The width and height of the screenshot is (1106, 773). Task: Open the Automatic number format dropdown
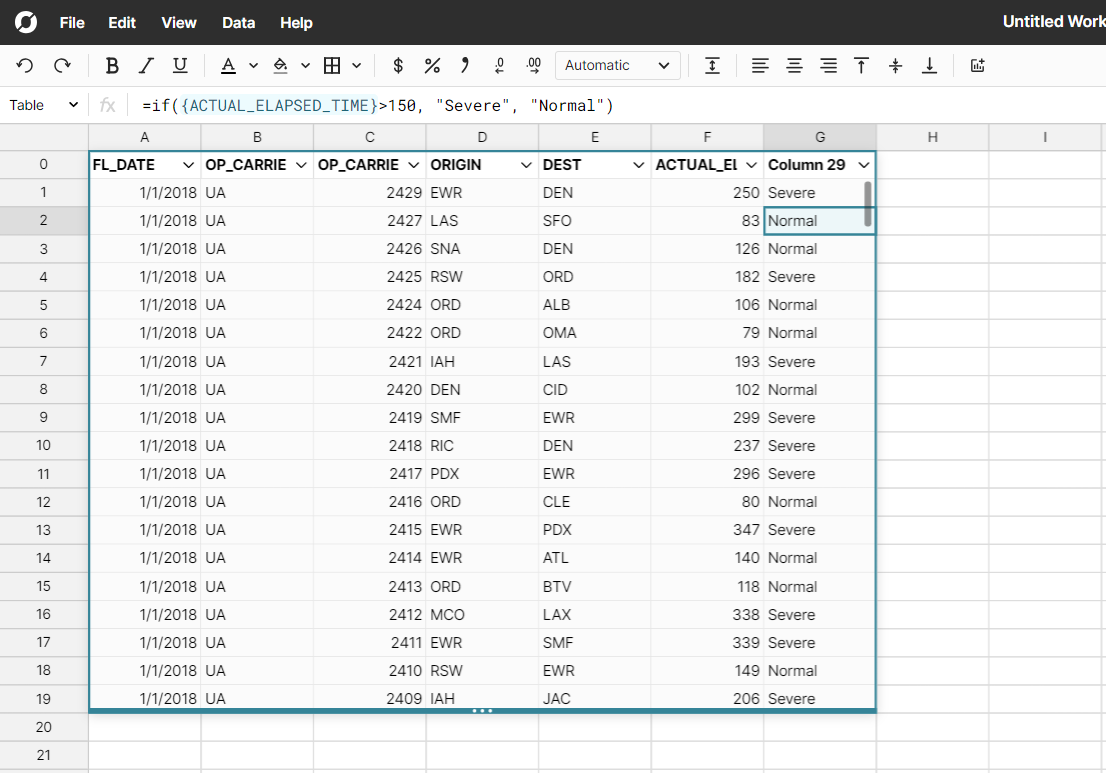(617, 66)
